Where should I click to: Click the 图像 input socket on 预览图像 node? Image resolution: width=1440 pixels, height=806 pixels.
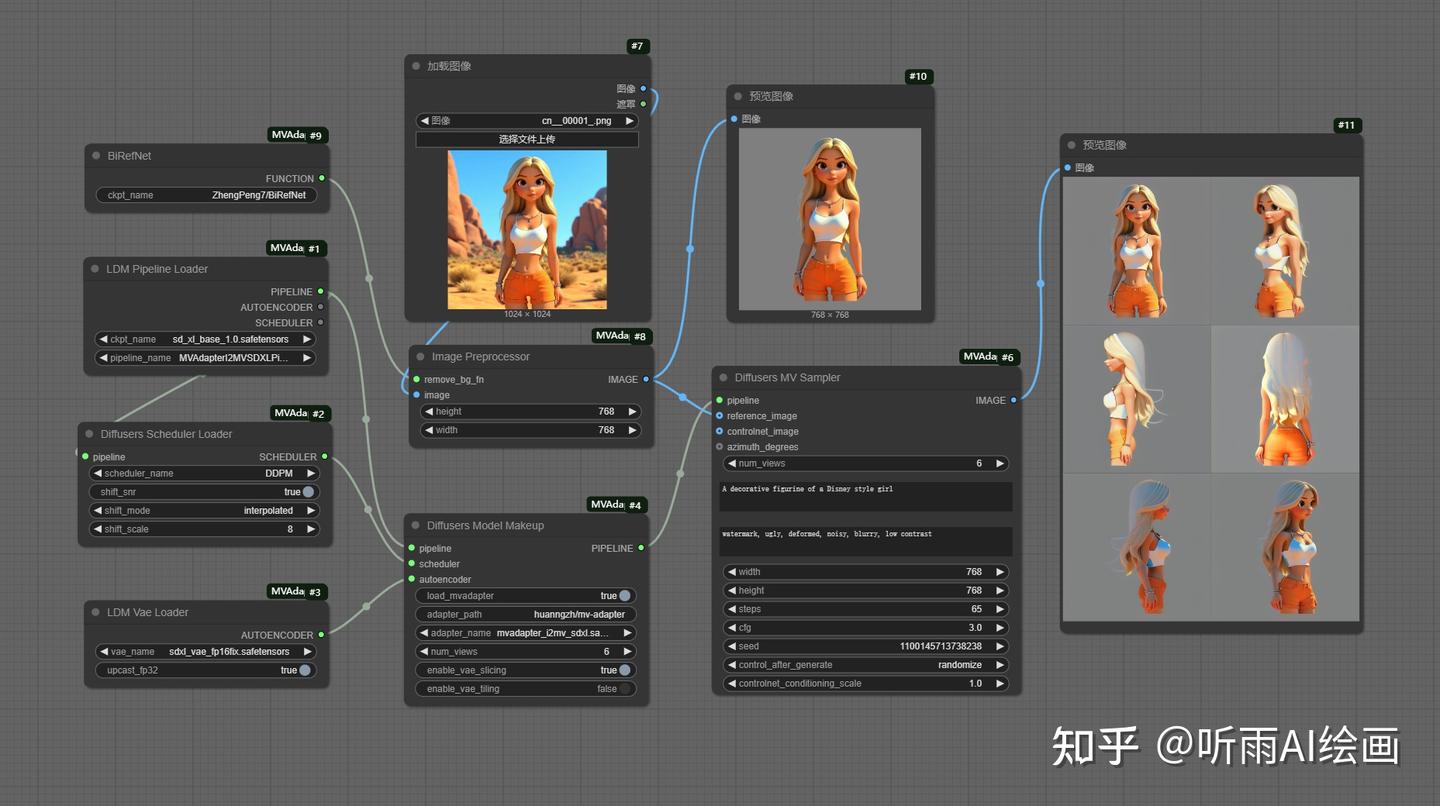[736, 119]
